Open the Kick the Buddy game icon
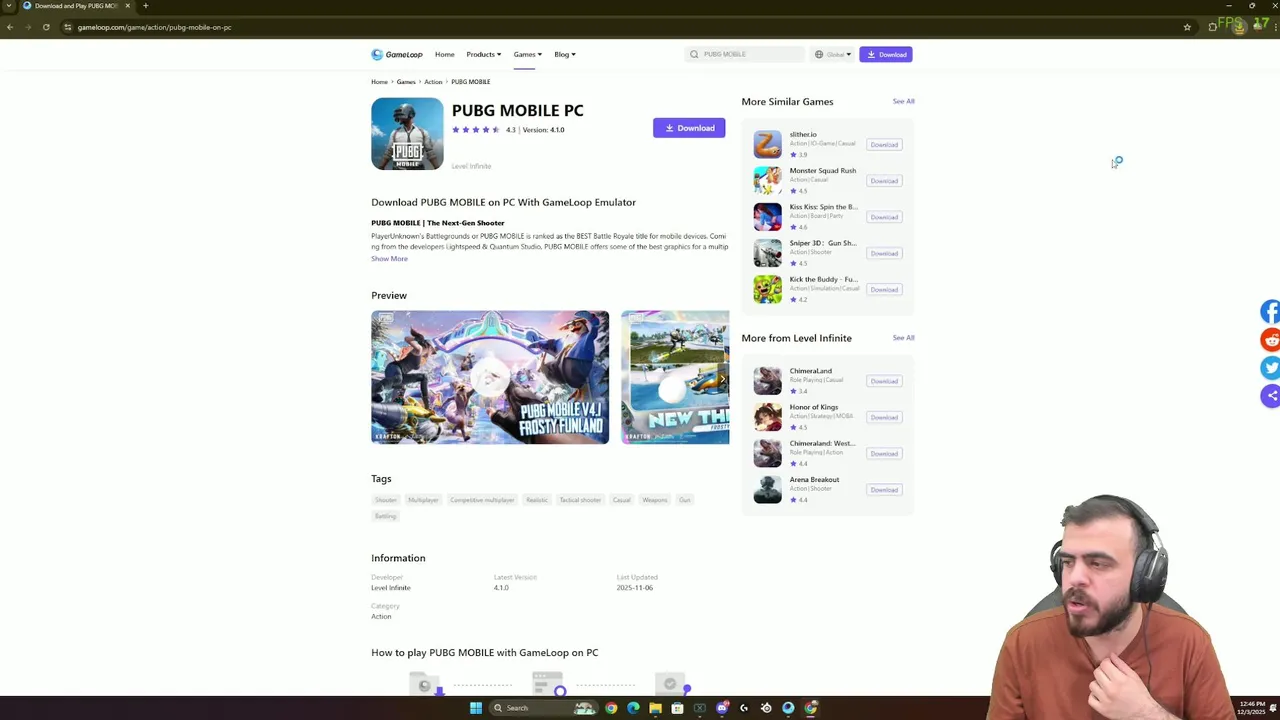The image size is (1280, 720). point(767,289)
